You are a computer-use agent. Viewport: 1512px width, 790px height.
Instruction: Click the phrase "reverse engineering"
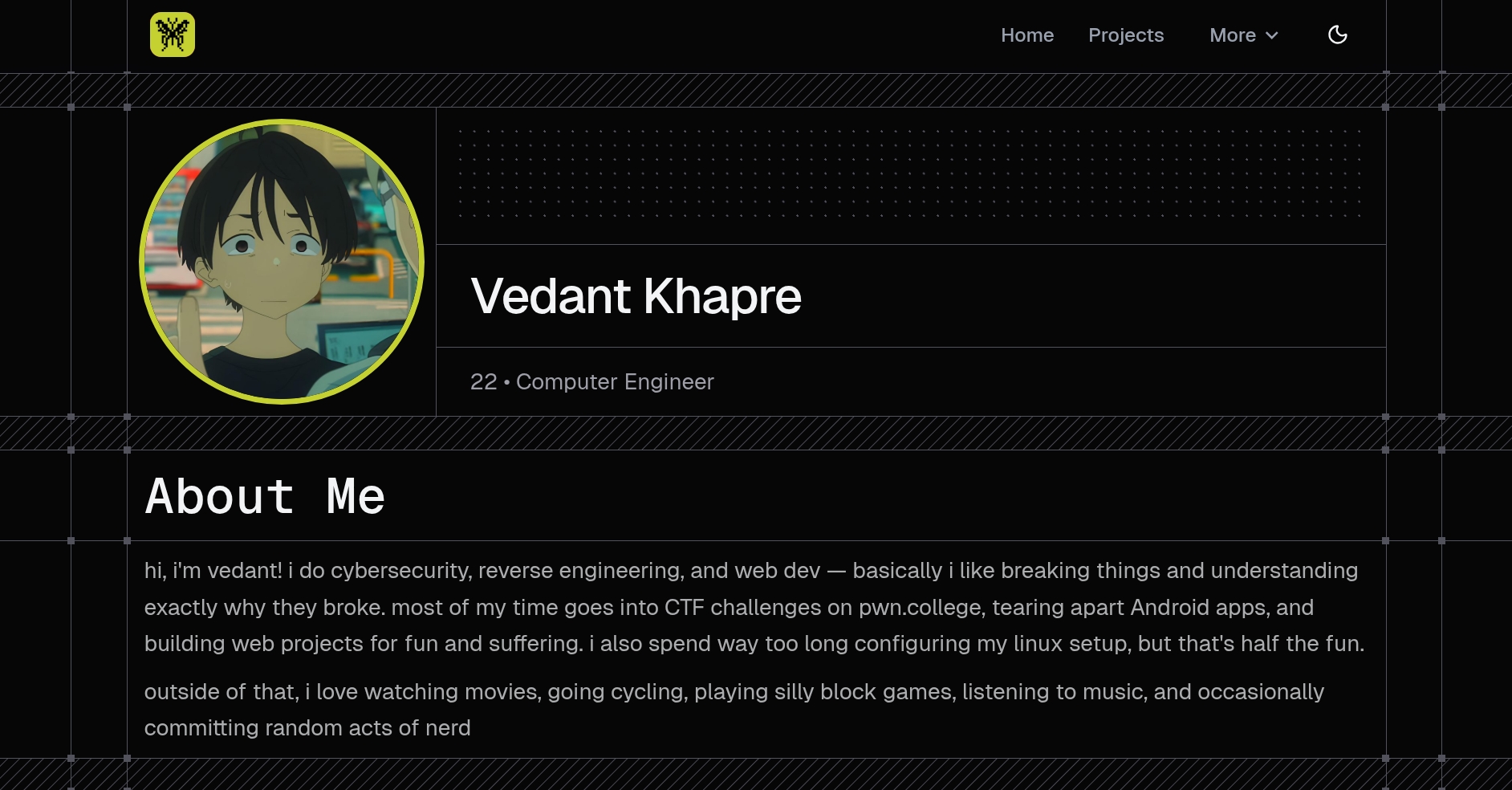[579, 571]
